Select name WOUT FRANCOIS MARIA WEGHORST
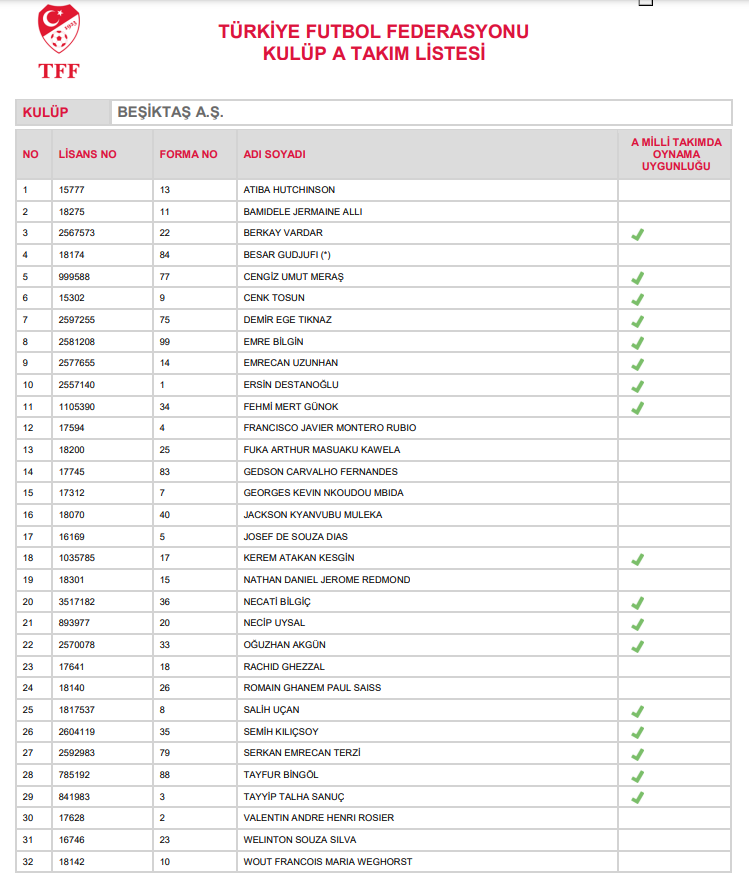This screenshot has height=883, width=749. point(327,862)
